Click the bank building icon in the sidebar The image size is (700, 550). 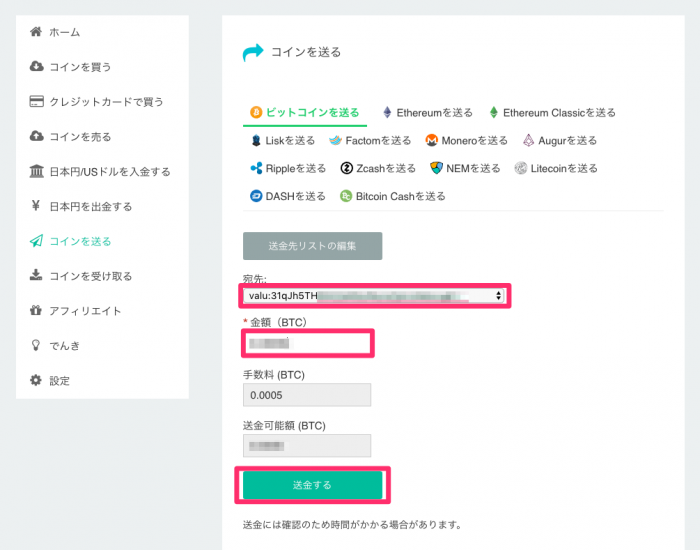tap(36, 171)
